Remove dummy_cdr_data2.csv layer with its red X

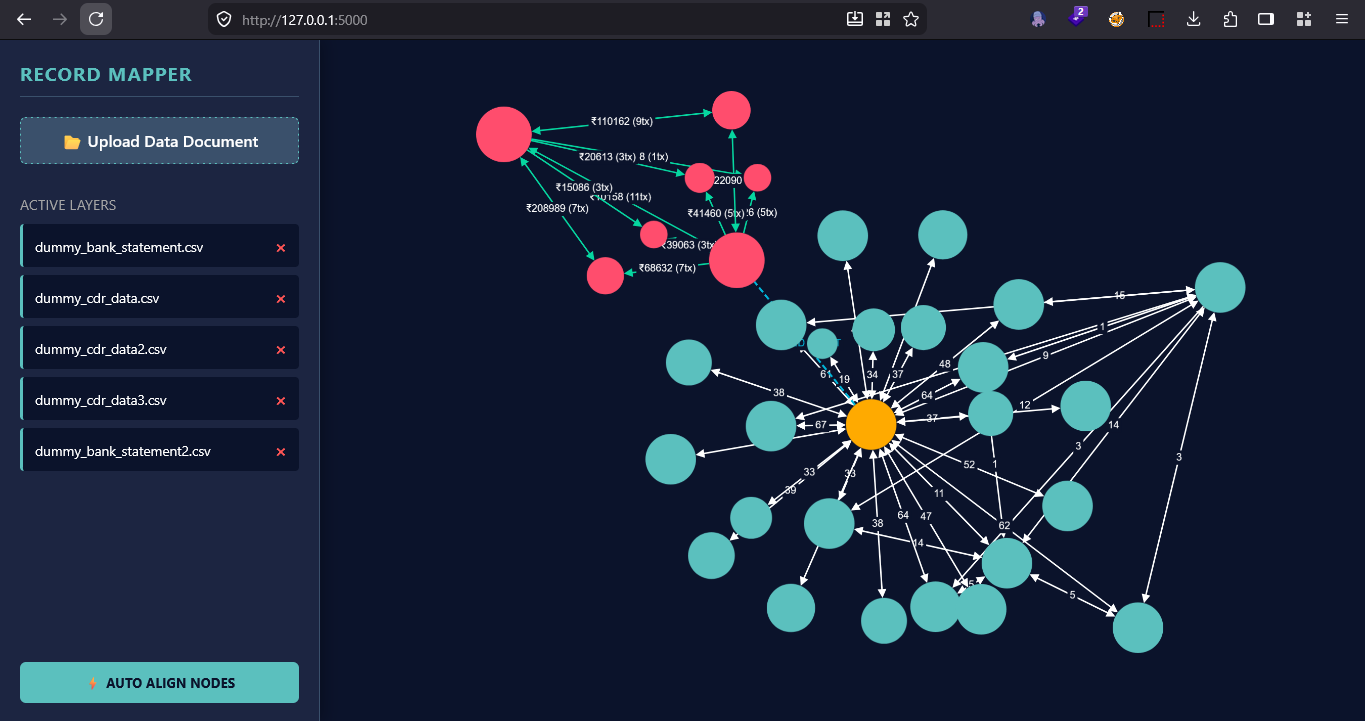click(281, 349)
